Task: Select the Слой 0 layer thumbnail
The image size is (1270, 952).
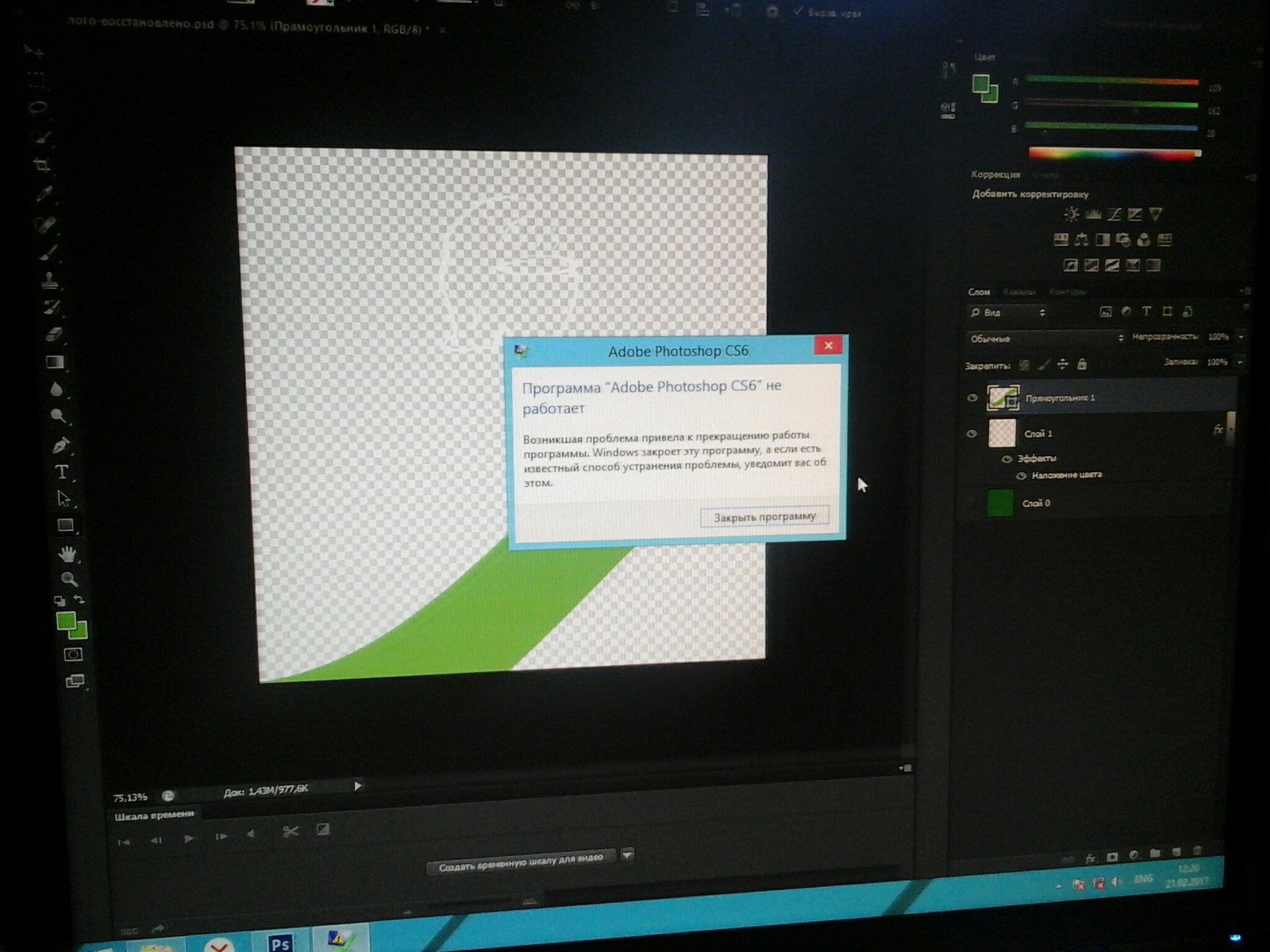Action: click(x=1000, y=504)
